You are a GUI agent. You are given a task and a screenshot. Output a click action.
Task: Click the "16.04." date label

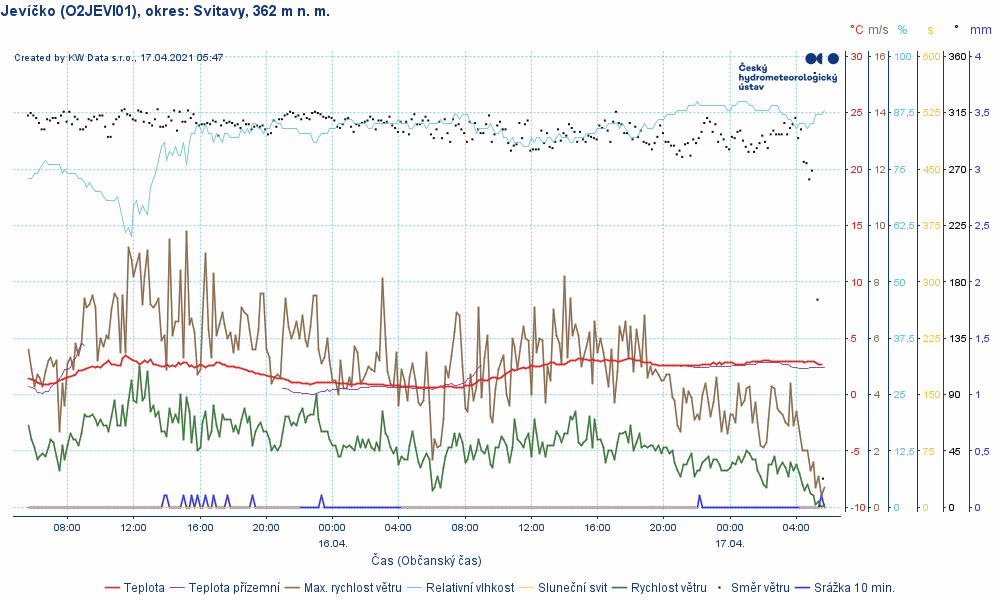[x=332, y=543]
